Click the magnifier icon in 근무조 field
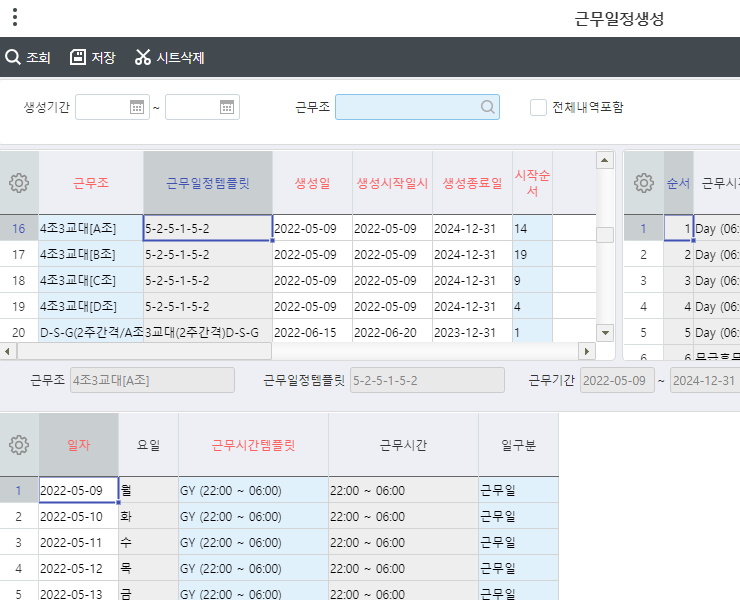This screenshot has height=600, width=740. point(487,107)
